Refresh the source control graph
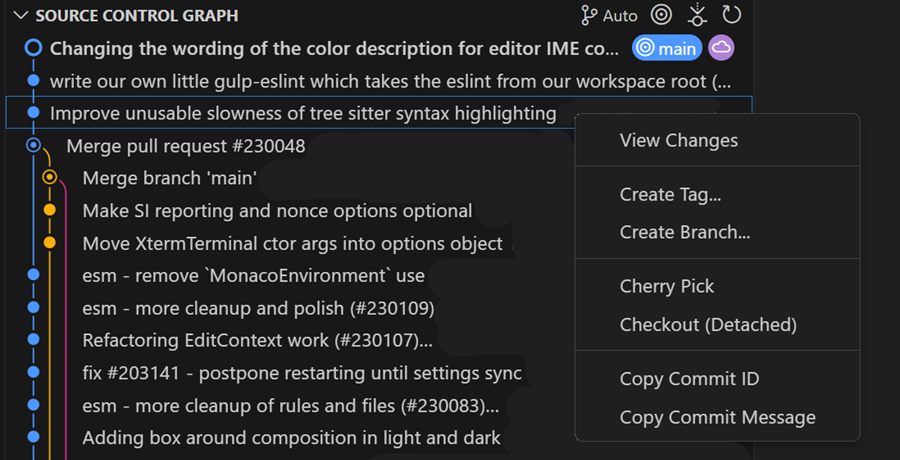Image resolution: width=900 pixels, height=460 pixels. tap(732, 15)
